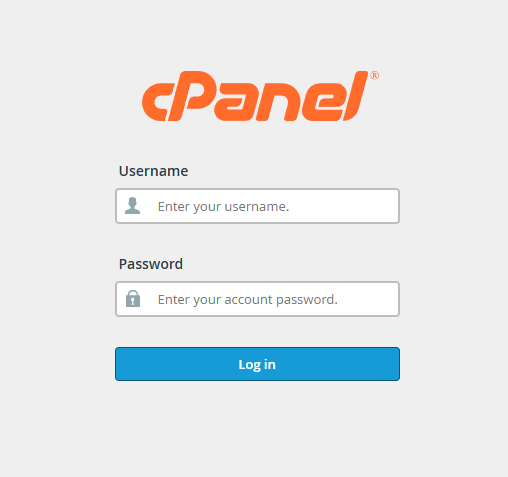The image size is (508, 477).
Task: Click the blue Log in button
Action: click(x=257, y=364)
